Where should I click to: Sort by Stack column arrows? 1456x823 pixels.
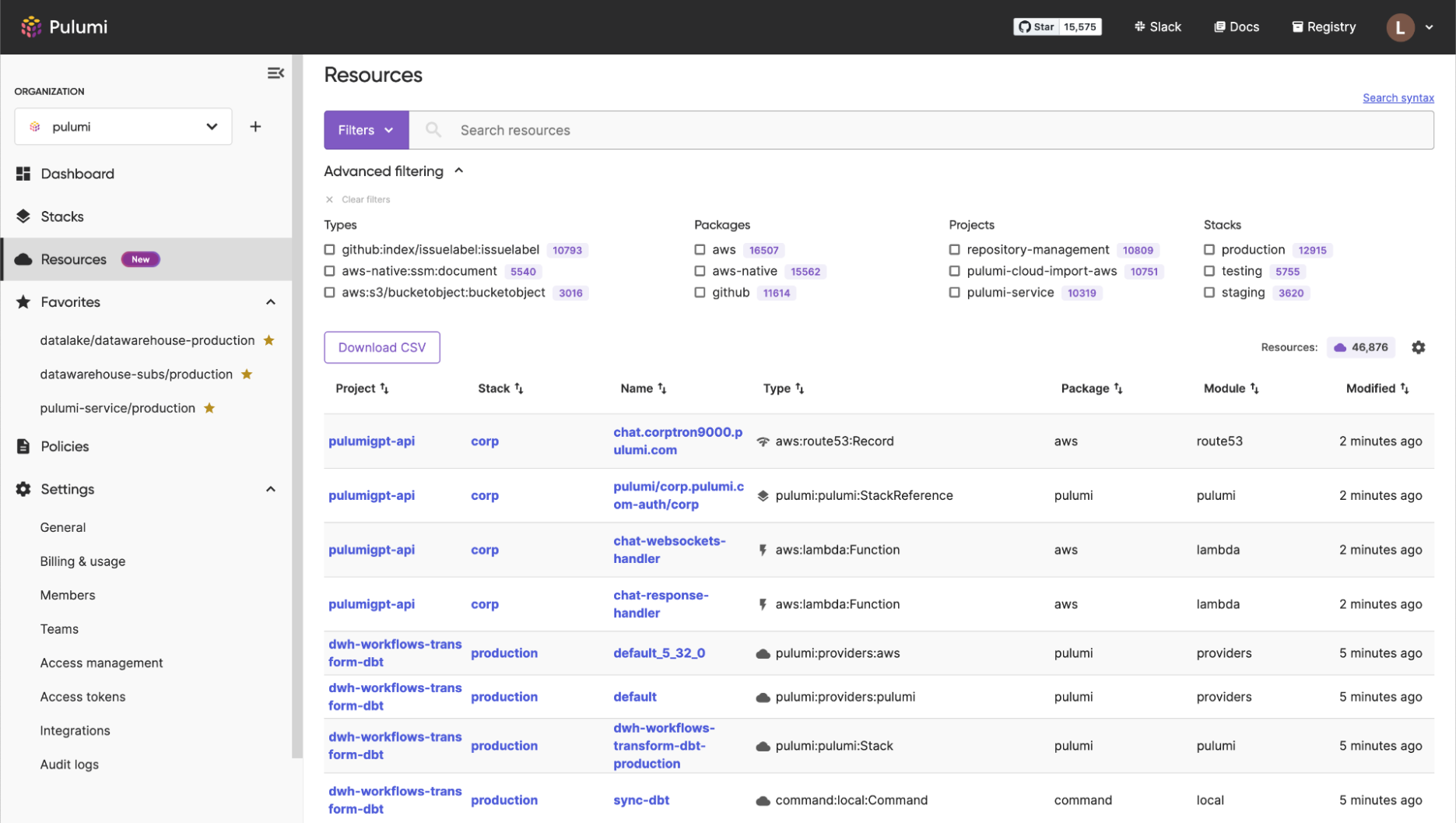tap(519, 389)
